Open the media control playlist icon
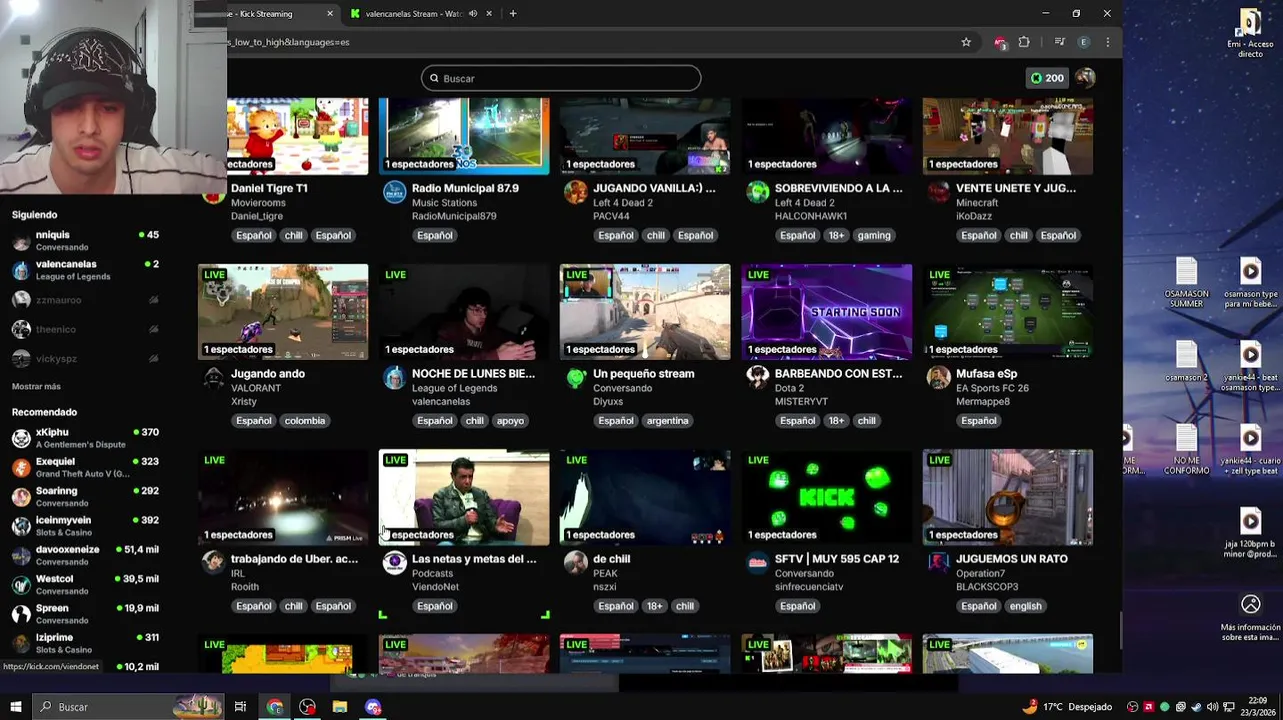 [x=1059, y=42]
